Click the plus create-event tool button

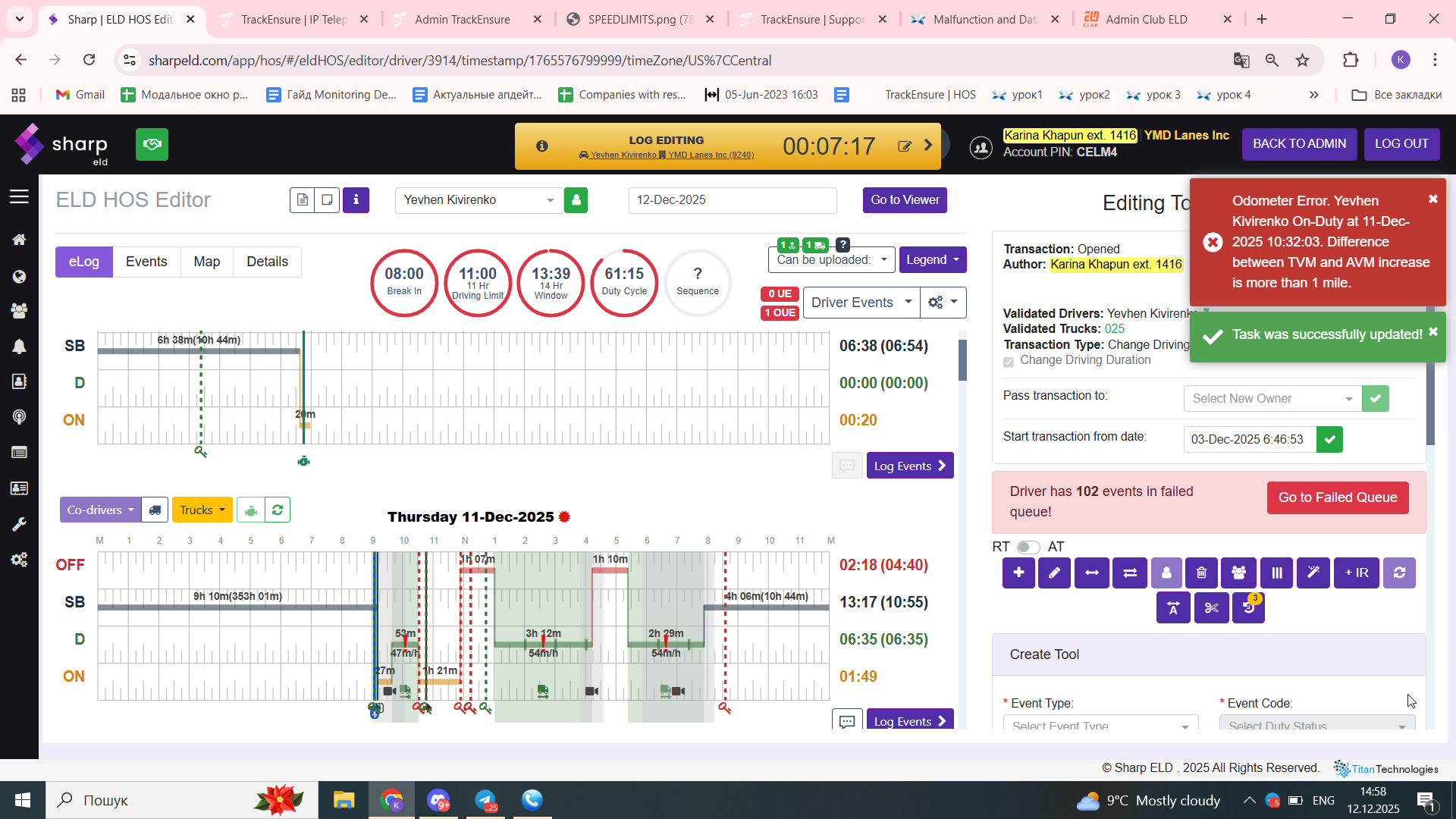point(1018,573)
